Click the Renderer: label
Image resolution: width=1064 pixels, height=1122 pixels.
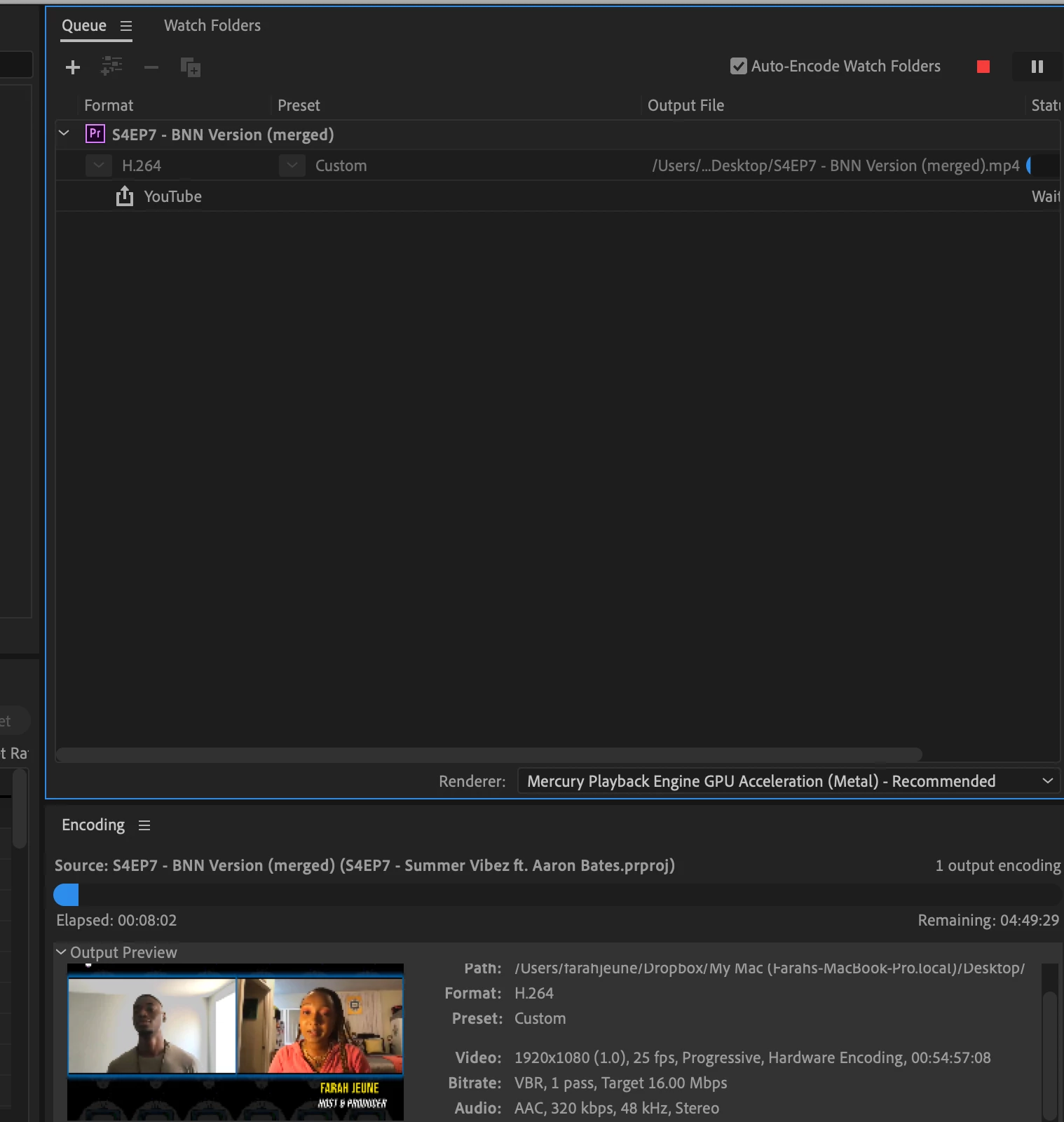point(472,781)
